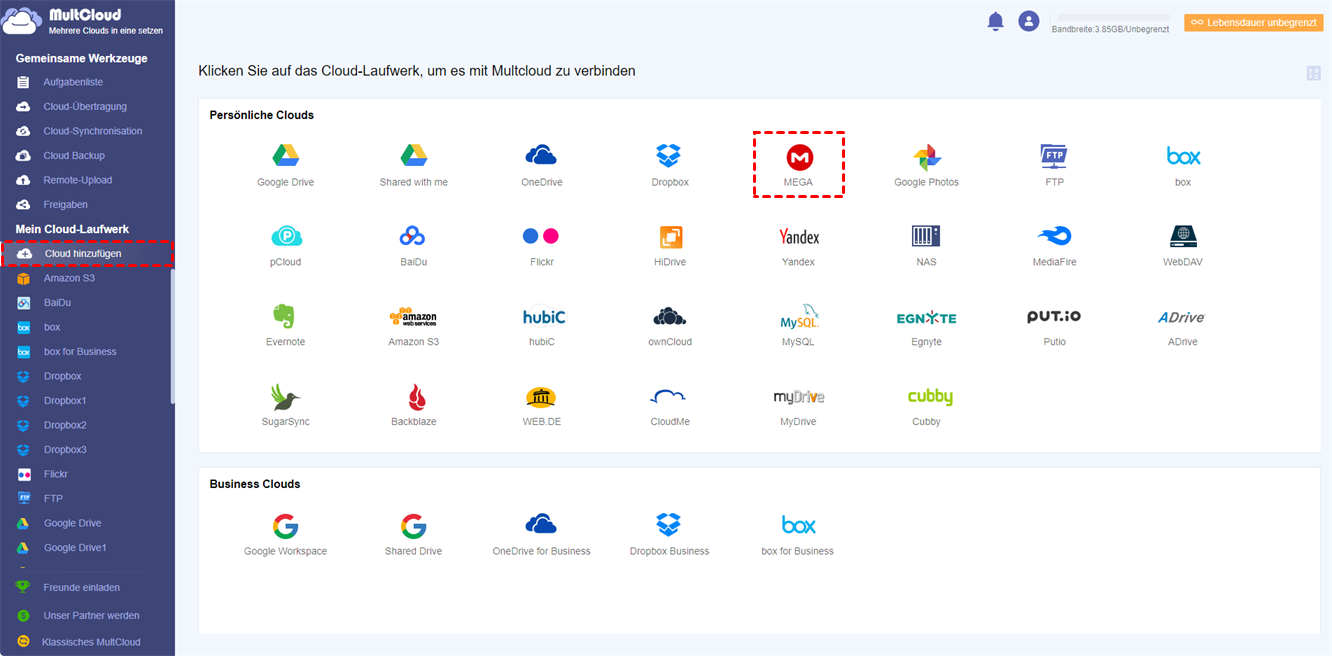Choose the Cubby cloud icon

coord(929,397)
